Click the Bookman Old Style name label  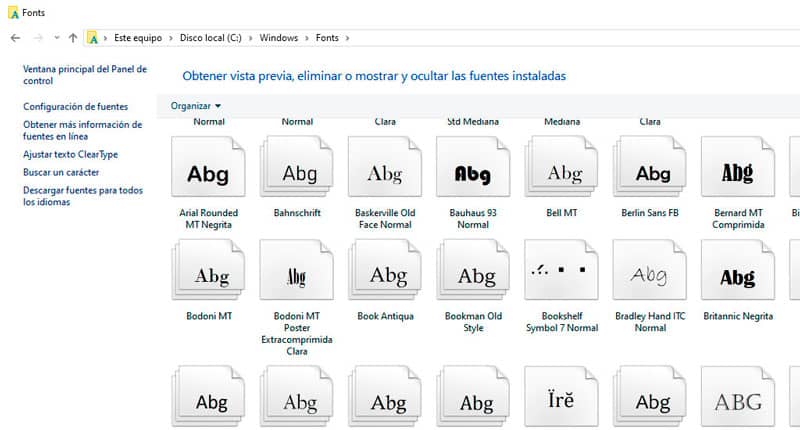[x=473, y=322]
